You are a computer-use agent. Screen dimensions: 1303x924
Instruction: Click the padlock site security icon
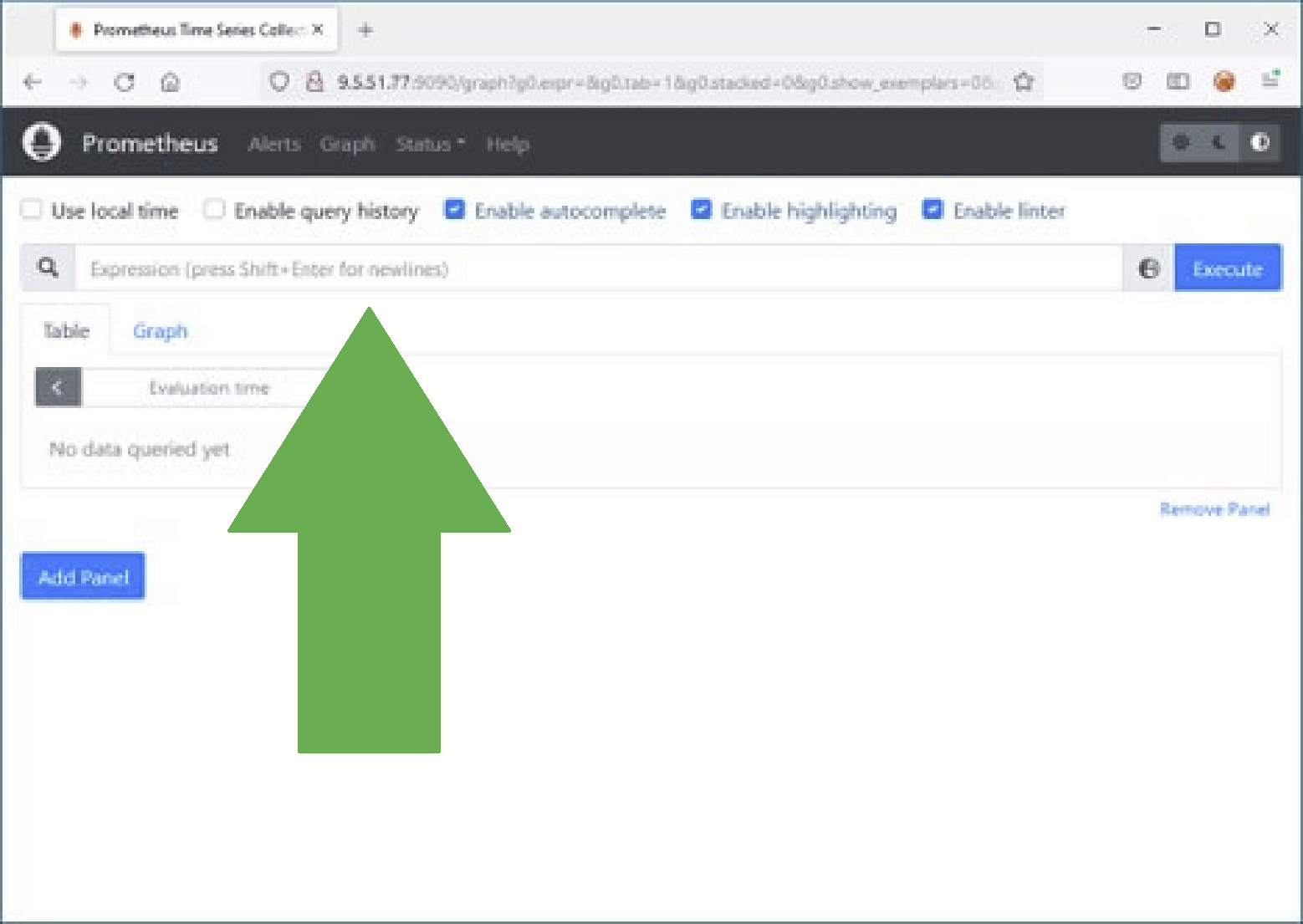(x=314, y=81)
